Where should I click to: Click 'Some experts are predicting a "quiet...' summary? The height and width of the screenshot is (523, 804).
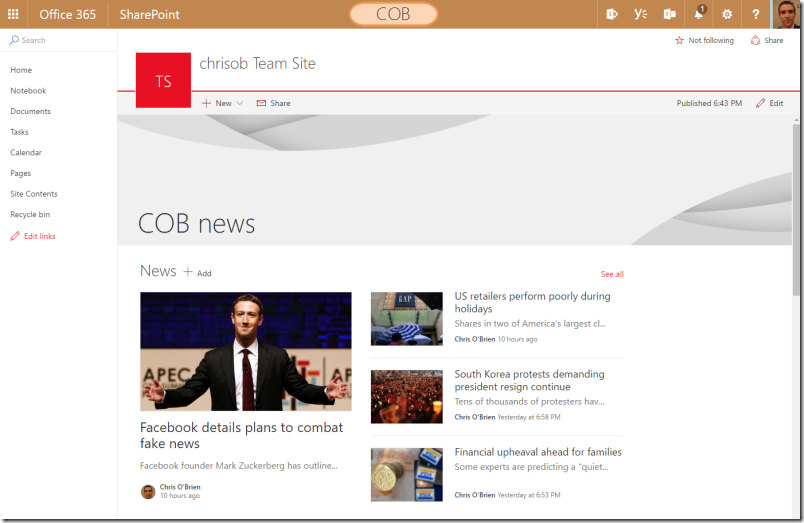(531, 467)
